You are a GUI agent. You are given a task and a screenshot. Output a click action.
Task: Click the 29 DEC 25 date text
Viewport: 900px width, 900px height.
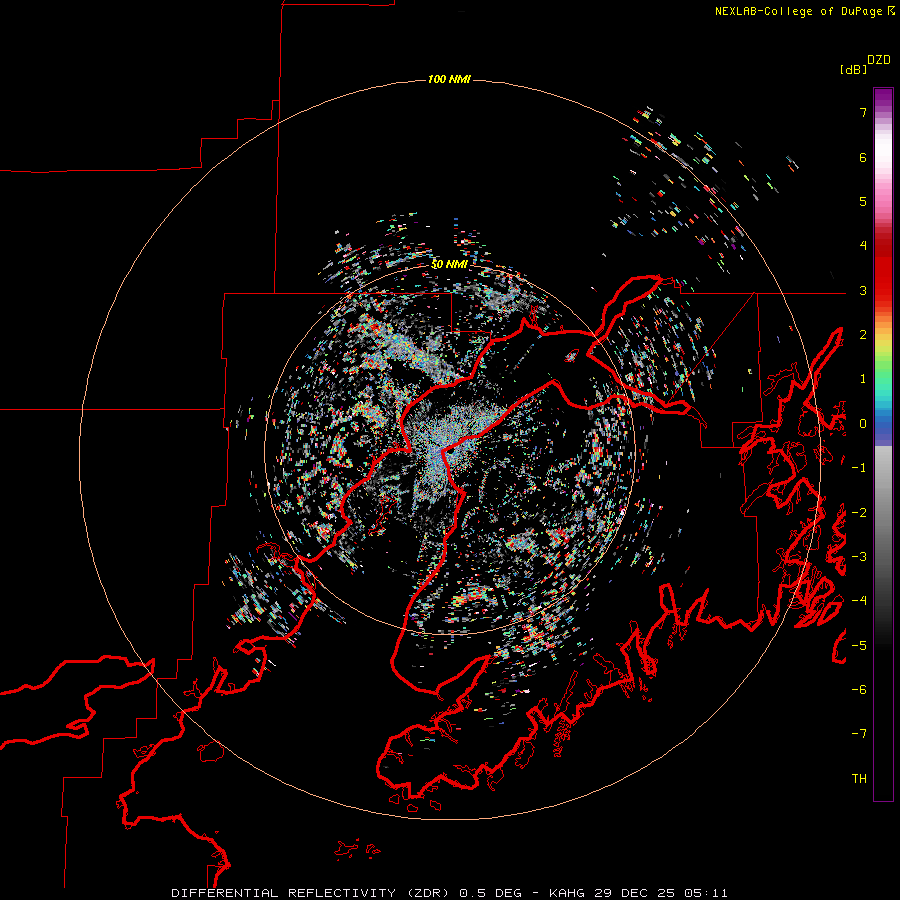634,893
